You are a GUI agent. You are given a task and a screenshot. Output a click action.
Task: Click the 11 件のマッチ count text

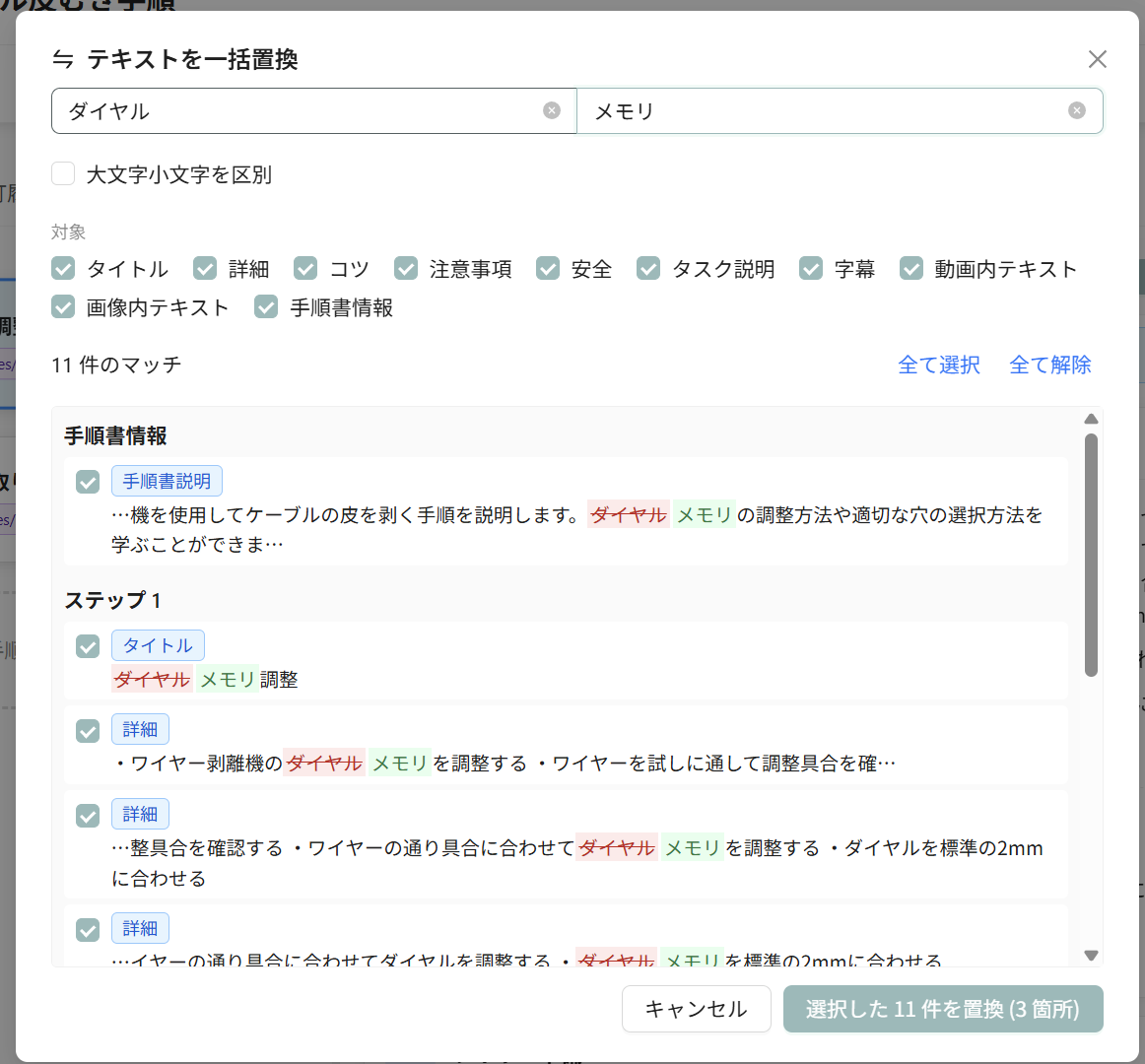click(116, 365)
